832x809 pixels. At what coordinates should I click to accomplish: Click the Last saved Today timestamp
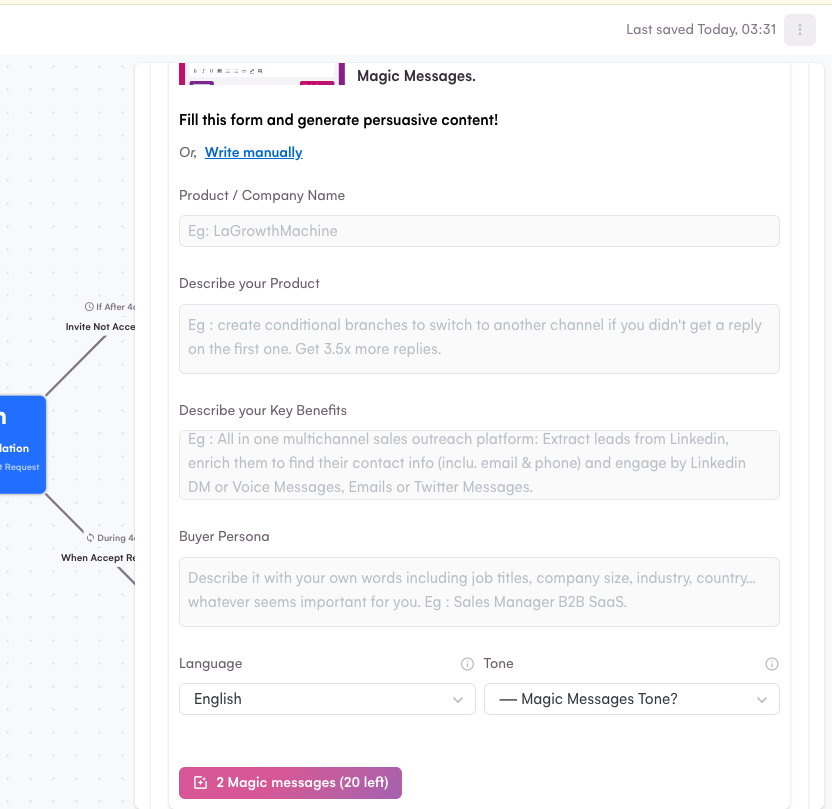point(701,29)
